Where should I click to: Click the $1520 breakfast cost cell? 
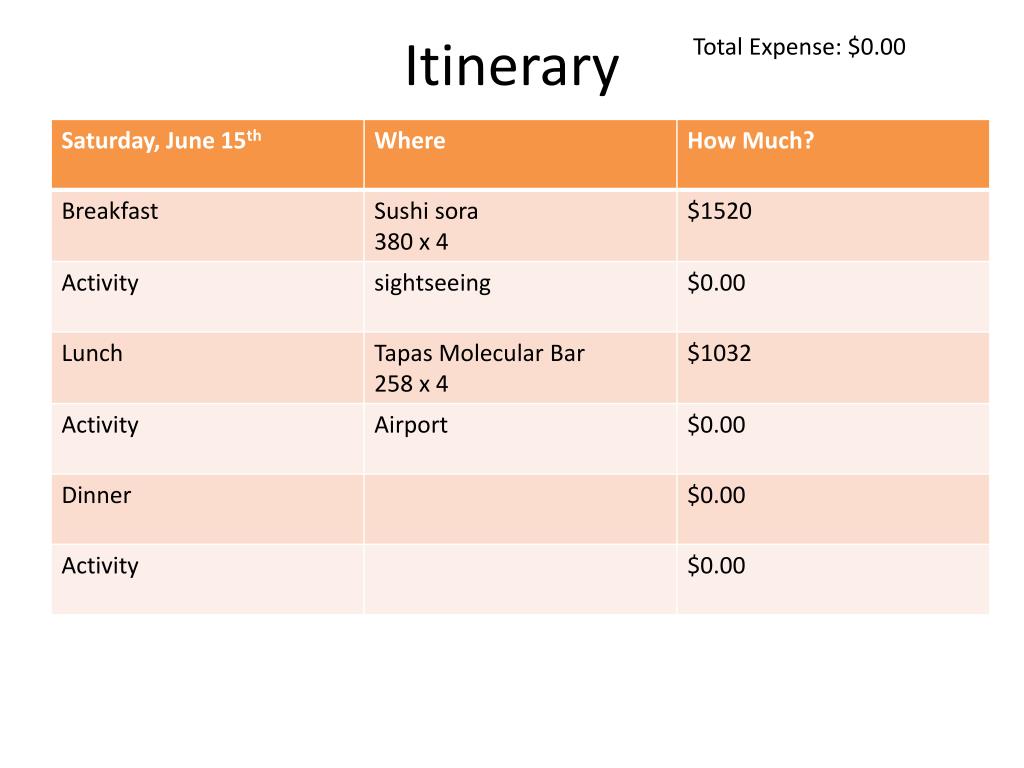point(833,226)
